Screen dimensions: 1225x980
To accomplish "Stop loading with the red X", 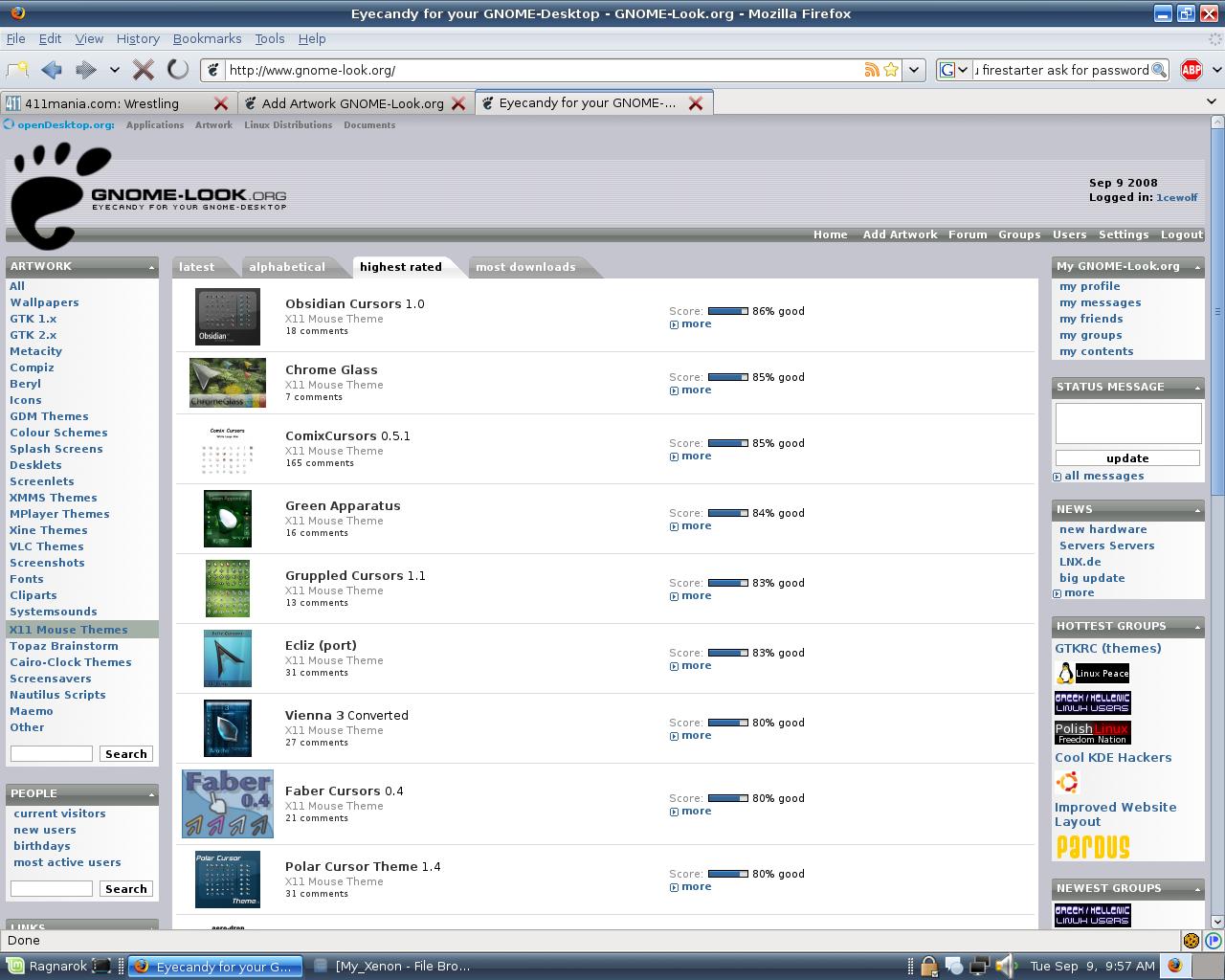I will pos(144,70).
